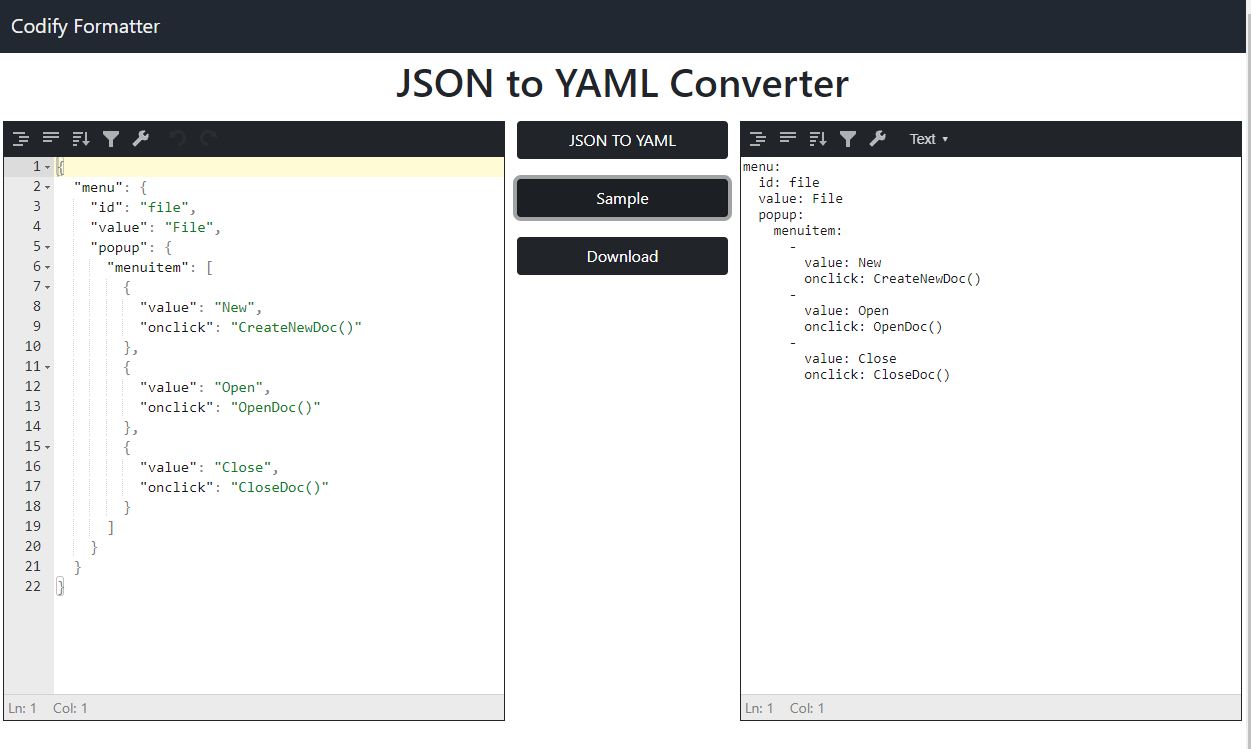The width and height of the screenshot is (1251, 749).
Task: Open the Text mode dropdown on the output panel
Action: (927, 139)
